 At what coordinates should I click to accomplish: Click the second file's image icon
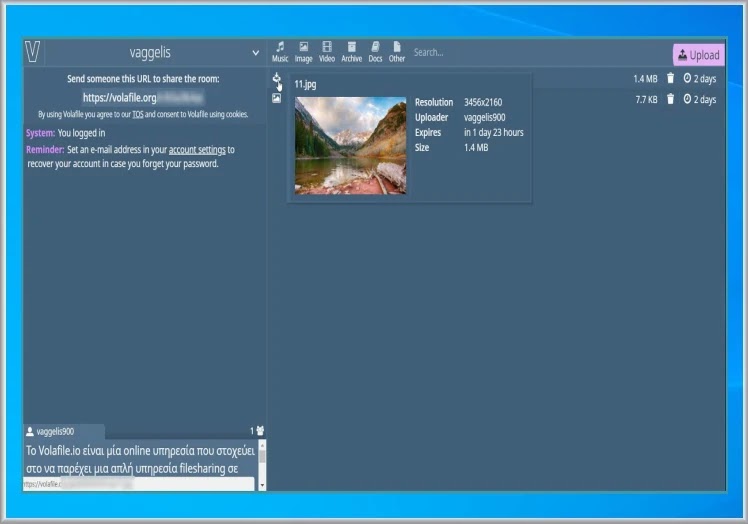pos(276,98)
